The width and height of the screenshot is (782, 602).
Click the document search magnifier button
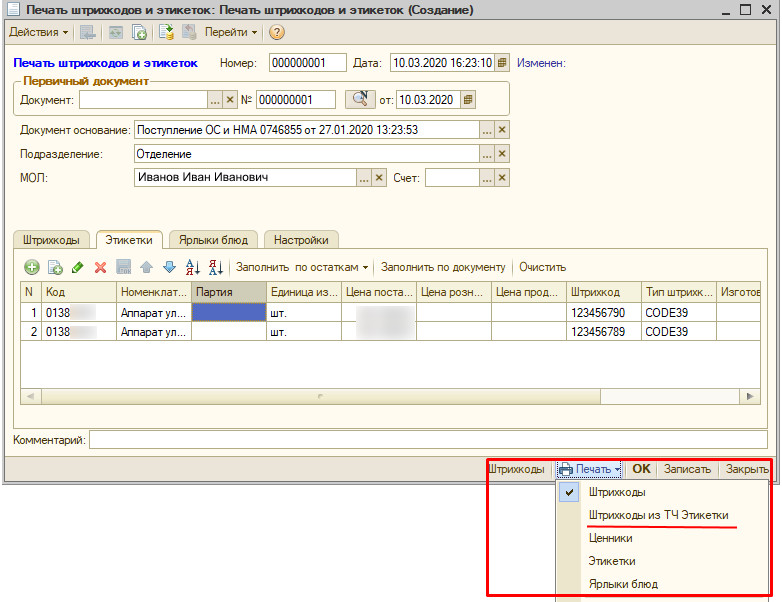tap(358, 99)
